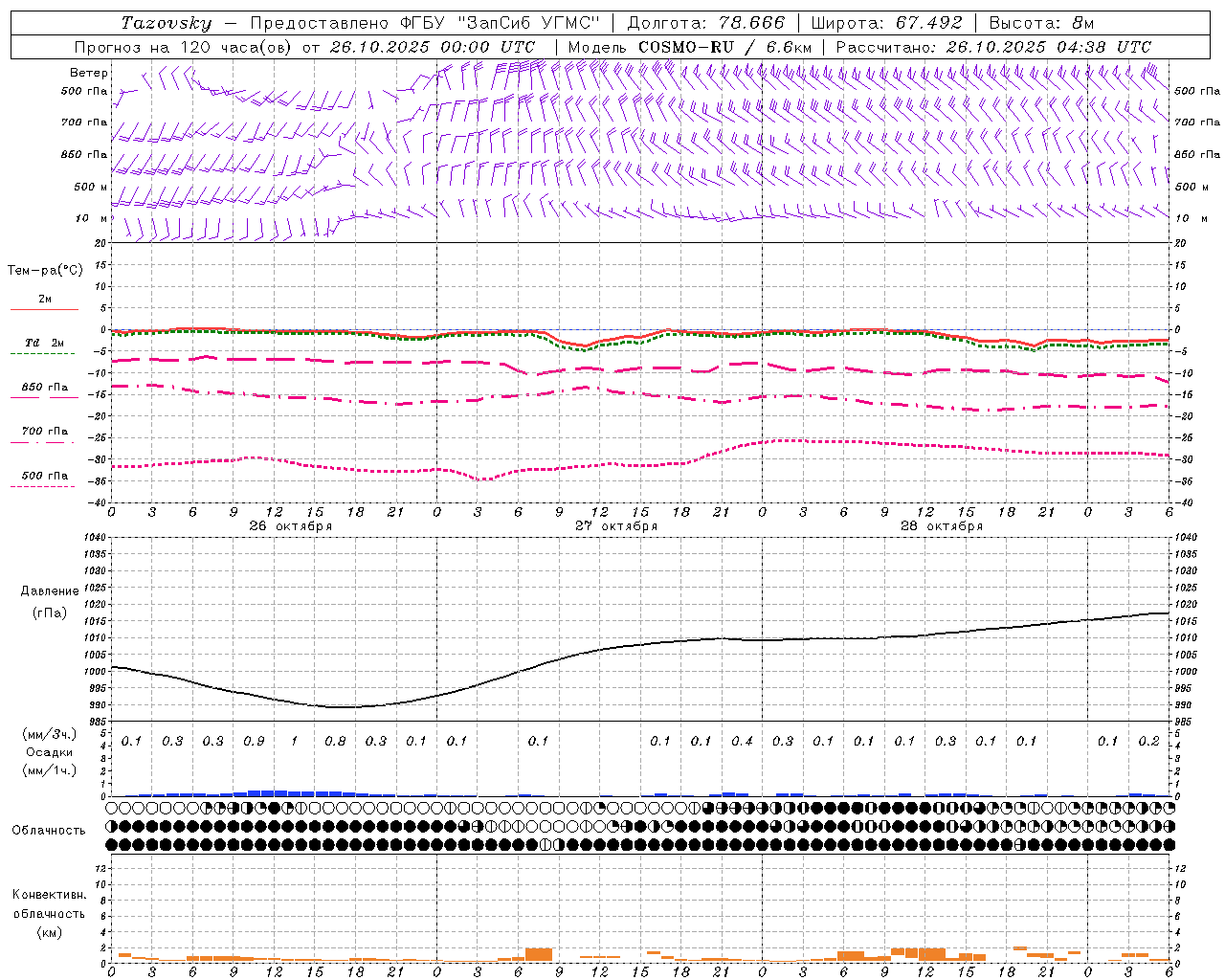Click the right 10 м wind level label
This screenshot has height=980, width=1225.
(x=1190, y=218)
